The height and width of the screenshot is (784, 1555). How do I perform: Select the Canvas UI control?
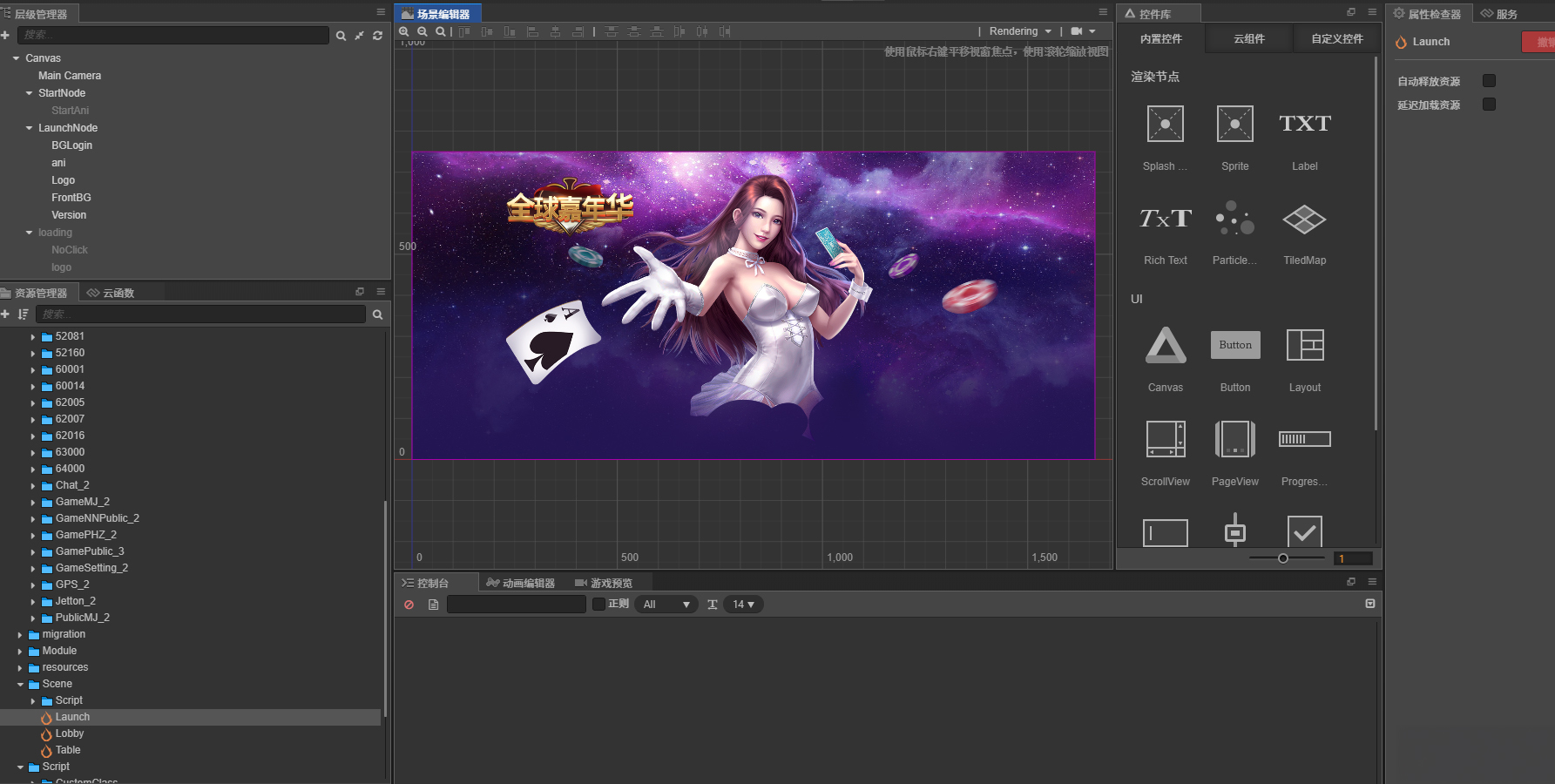click(1166, 345)
